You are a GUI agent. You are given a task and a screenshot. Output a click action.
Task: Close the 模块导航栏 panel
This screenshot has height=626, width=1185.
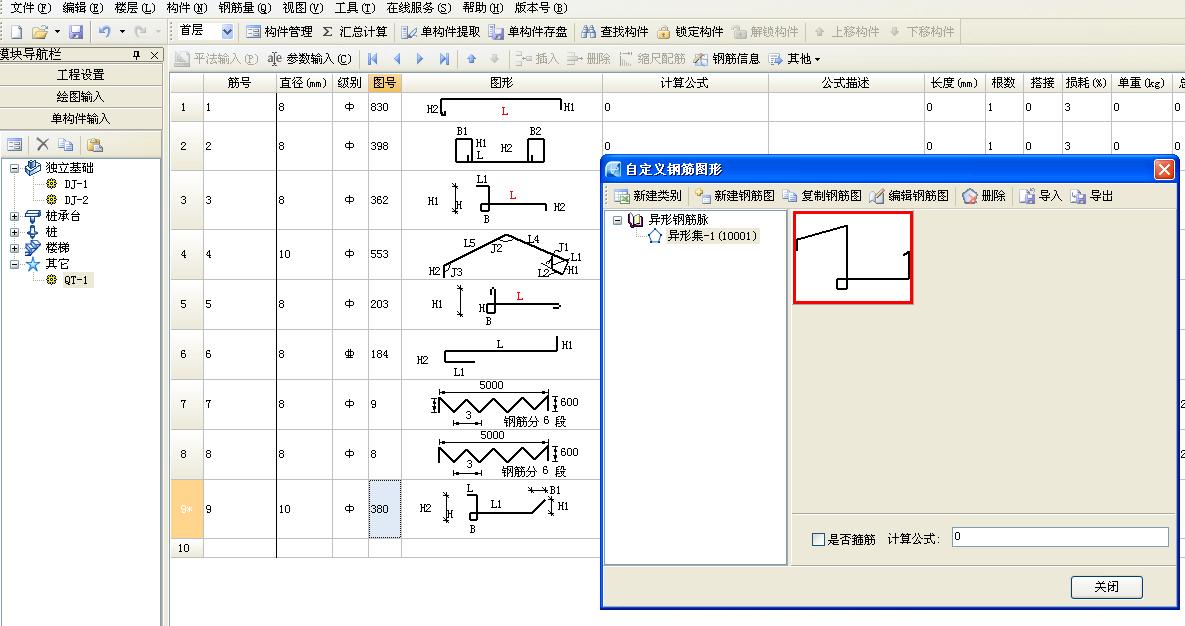154,55
